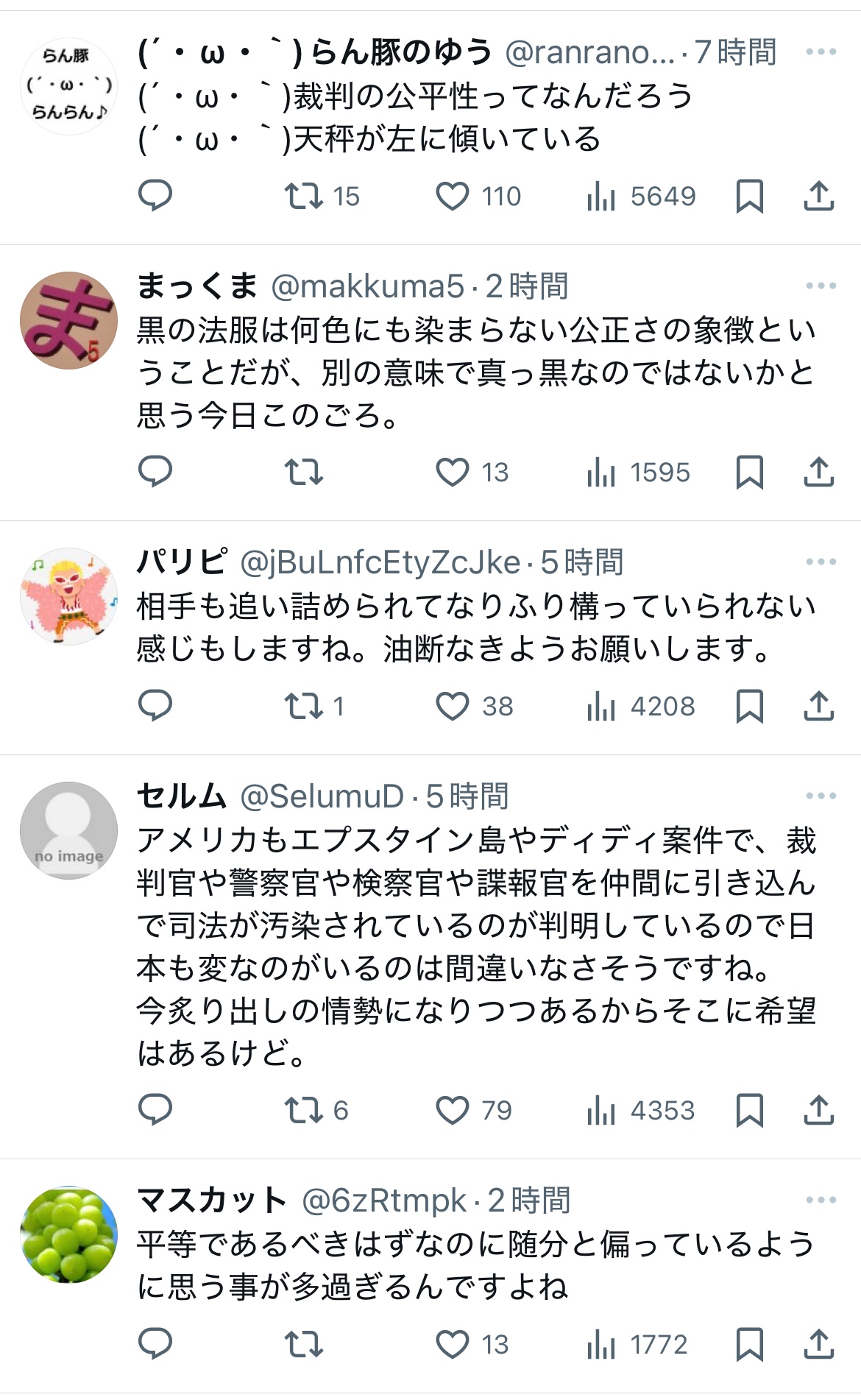Bookmark the まっくま tweet

pos(749,472)
